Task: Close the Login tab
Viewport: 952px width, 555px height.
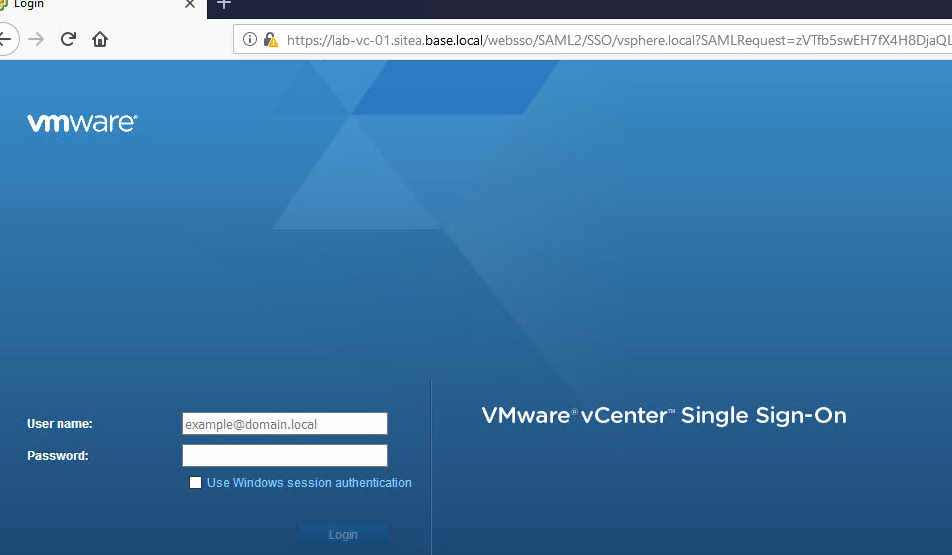Action: click(190, 4)
